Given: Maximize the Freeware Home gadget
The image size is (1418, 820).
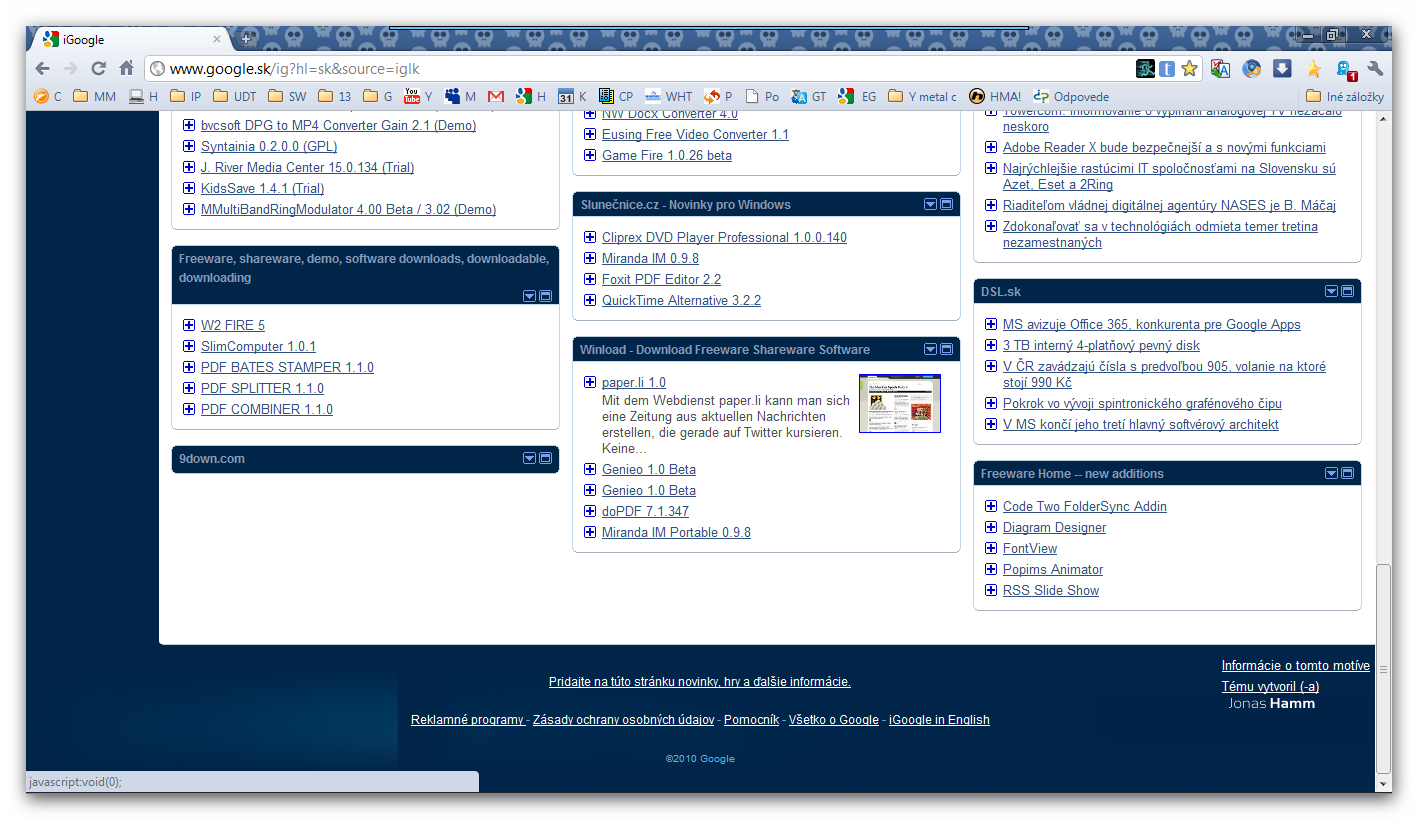Looking at the screenshot, I should pos(1347,473).
